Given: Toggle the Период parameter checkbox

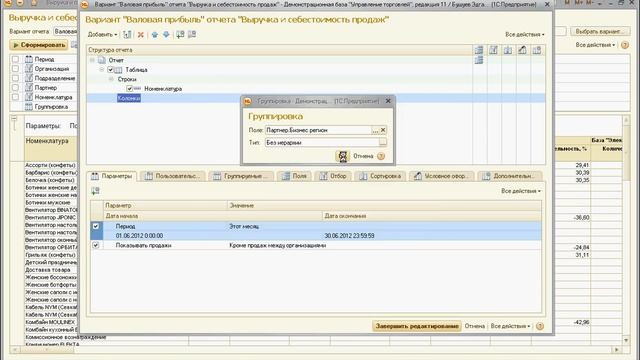Looking at the screenshot, I should point(96,226).
